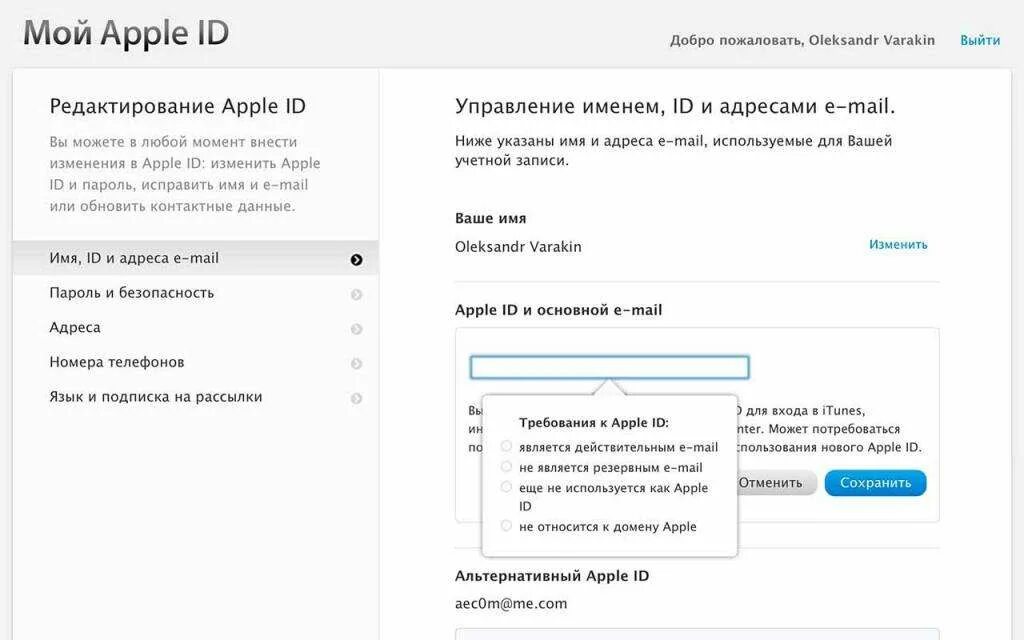Open Язык и подписка на рассылки section

pyautogui.click(x=195, y=396)
